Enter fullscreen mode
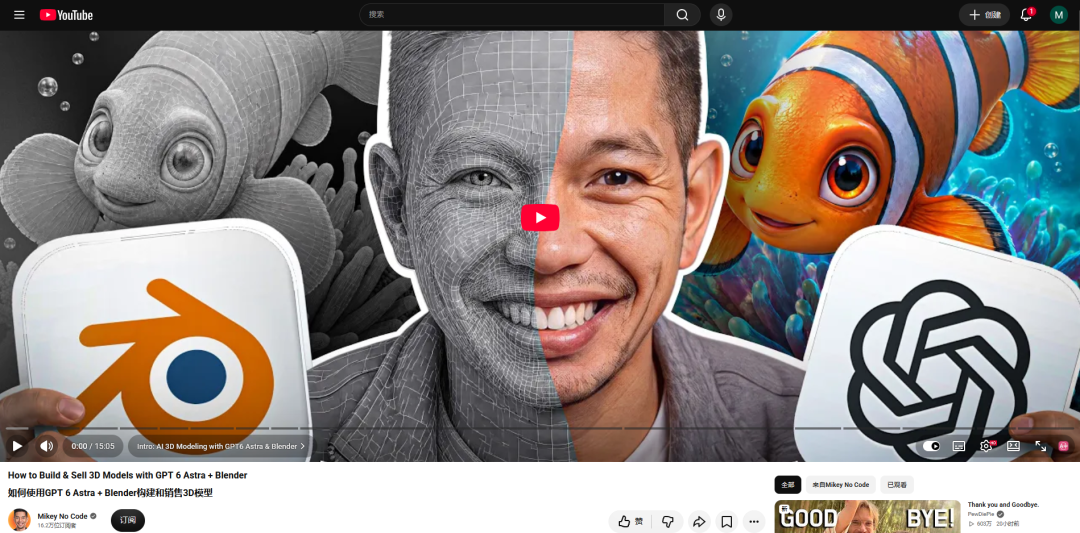 [1040, 446]
